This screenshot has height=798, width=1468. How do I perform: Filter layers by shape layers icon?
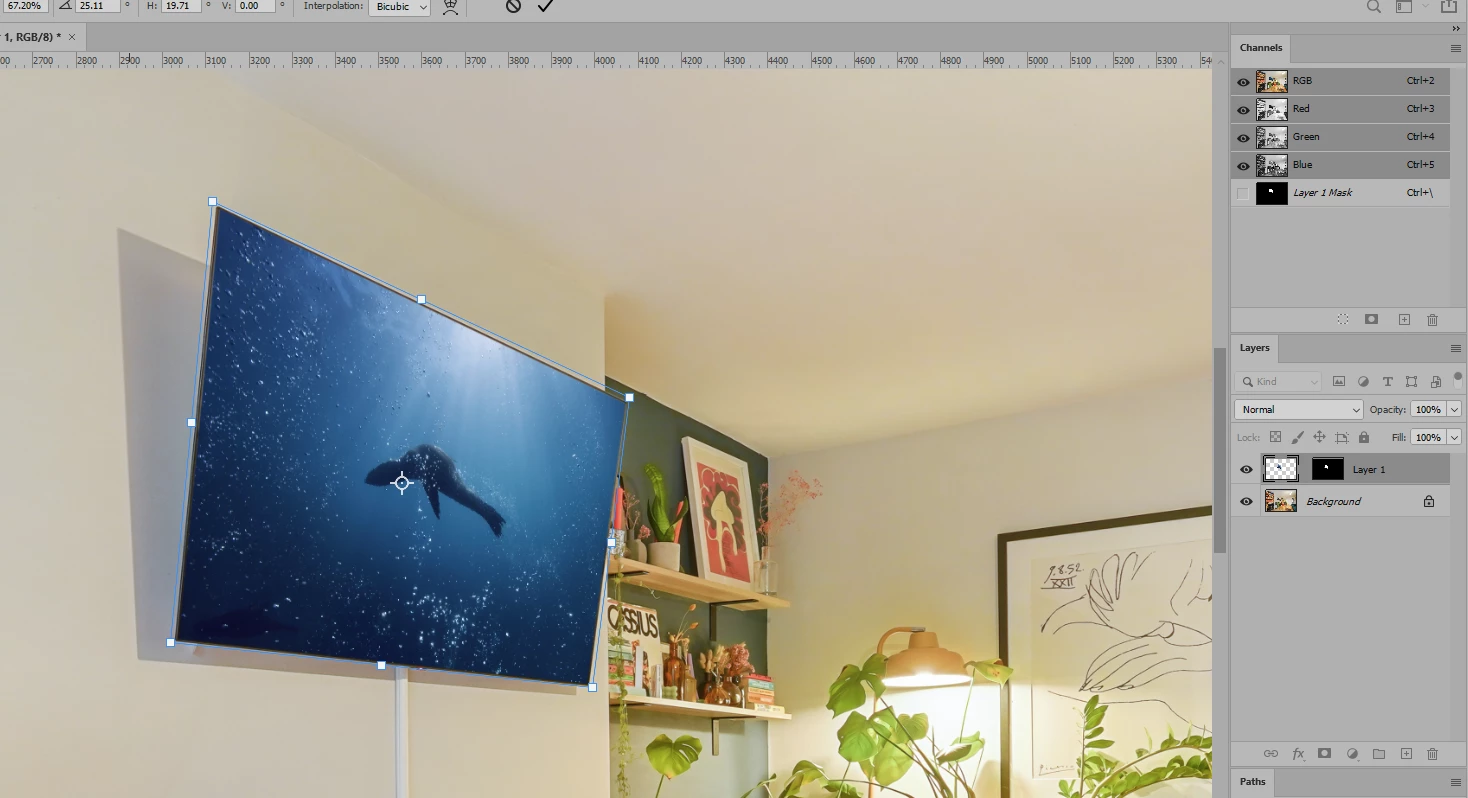coord(1411,382)
